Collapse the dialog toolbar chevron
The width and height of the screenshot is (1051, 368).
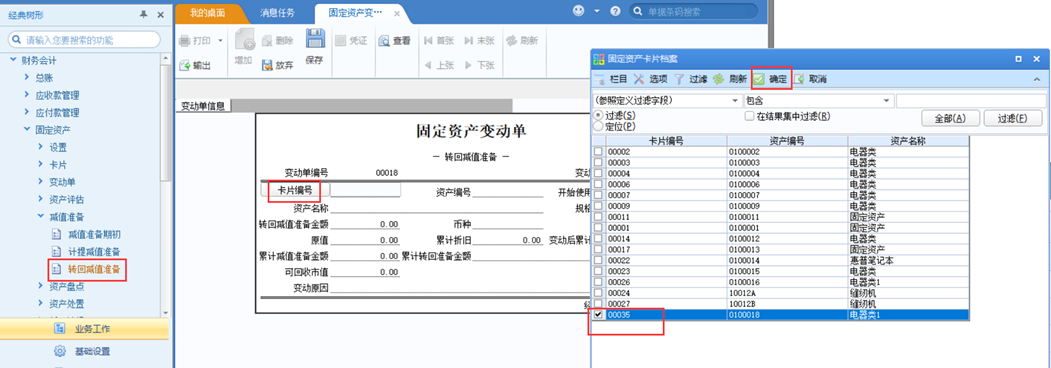(x=1036, y=79)
